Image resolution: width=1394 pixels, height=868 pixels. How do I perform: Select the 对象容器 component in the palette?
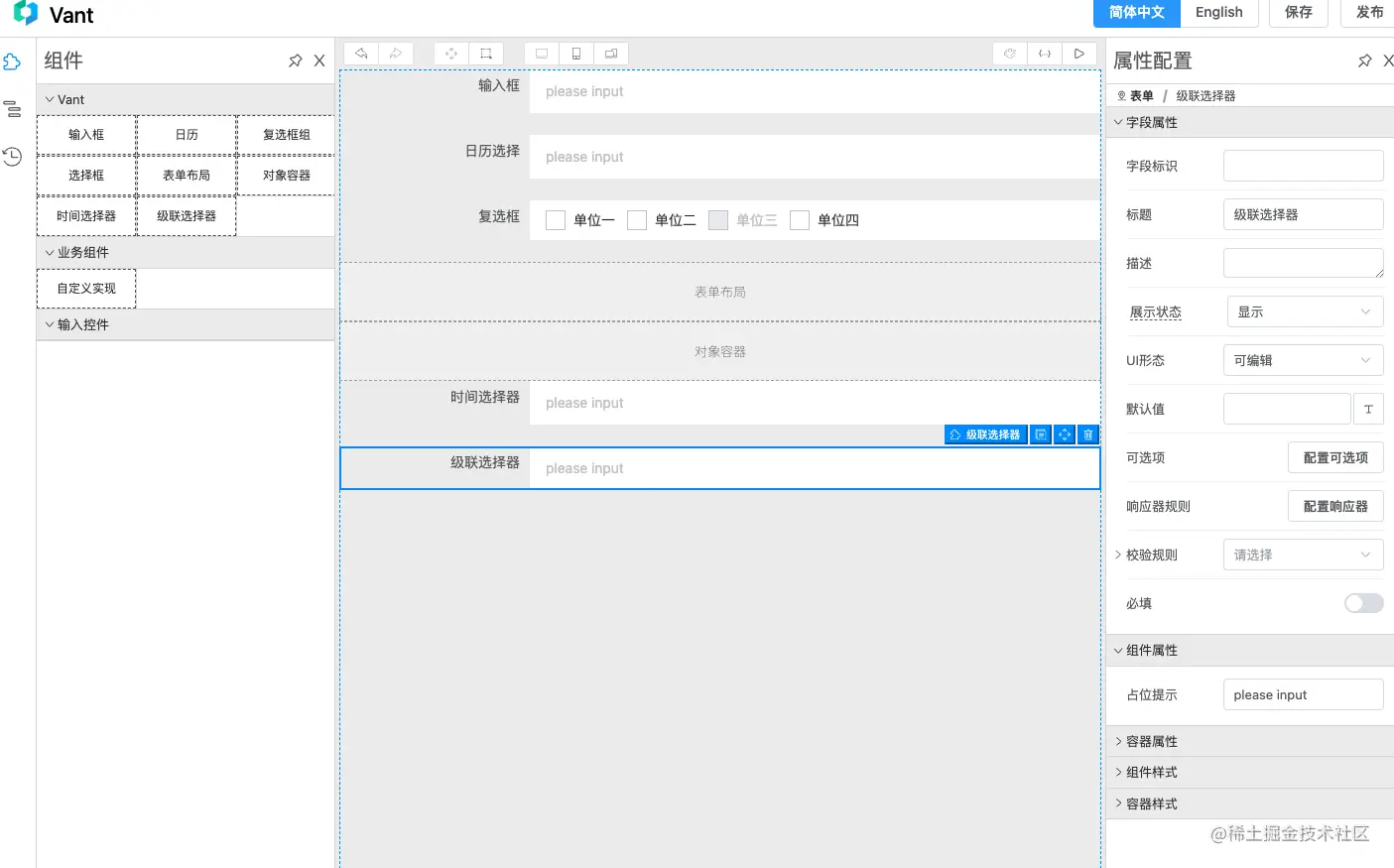coord(287,176)
